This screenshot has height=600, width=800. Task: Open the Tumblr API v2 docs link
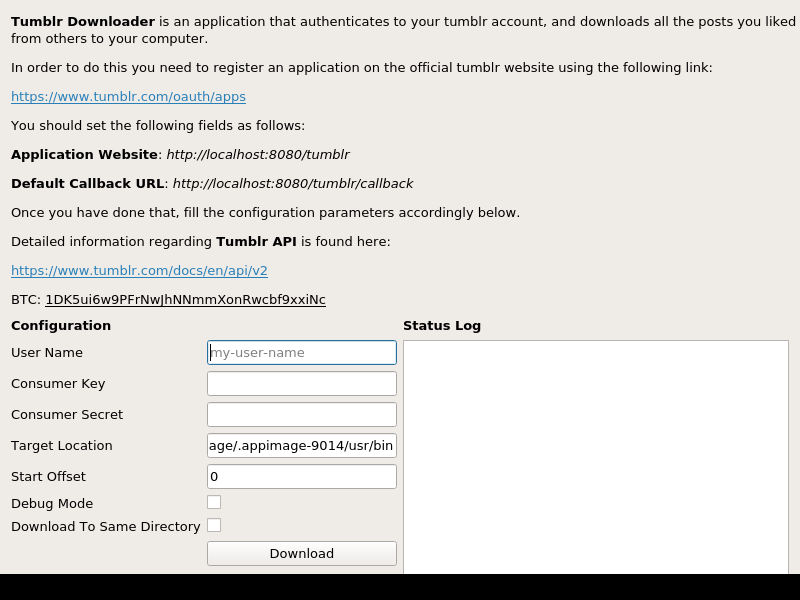pyautogui.click(x=139, y=270)
